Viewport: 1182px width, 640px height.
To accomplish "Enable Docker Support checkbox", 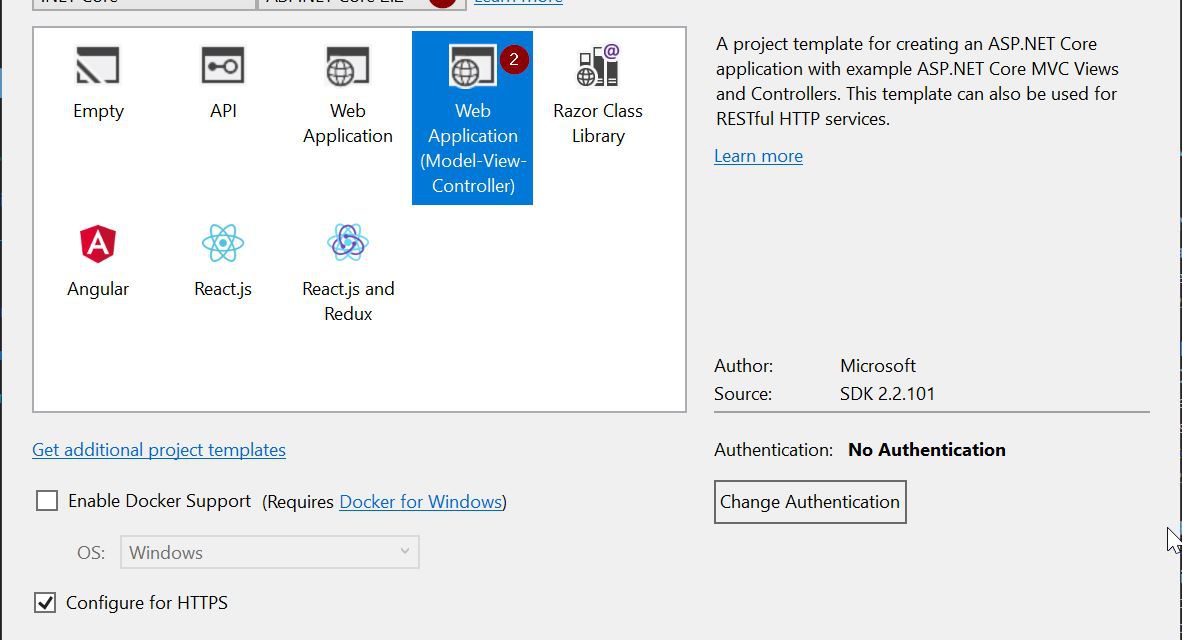I will point(47,501).
